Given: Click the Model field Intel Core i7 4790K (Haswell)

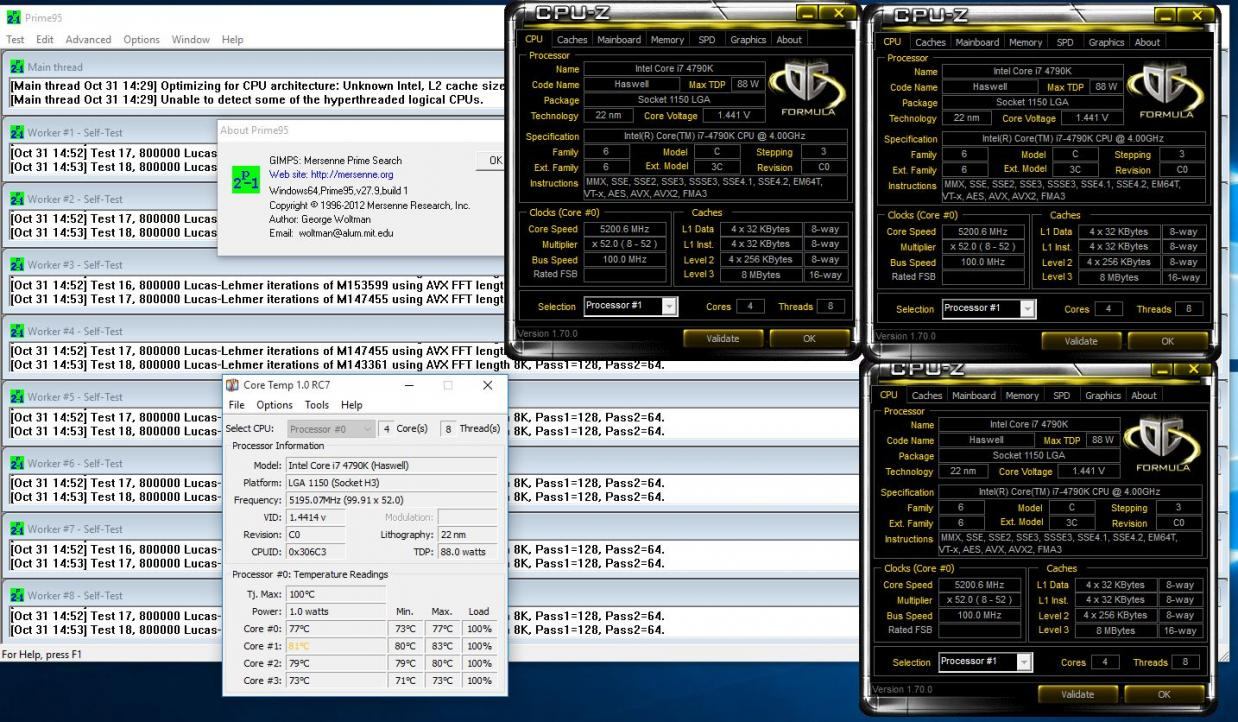Looking at the screenshot, I should [391, 465].
